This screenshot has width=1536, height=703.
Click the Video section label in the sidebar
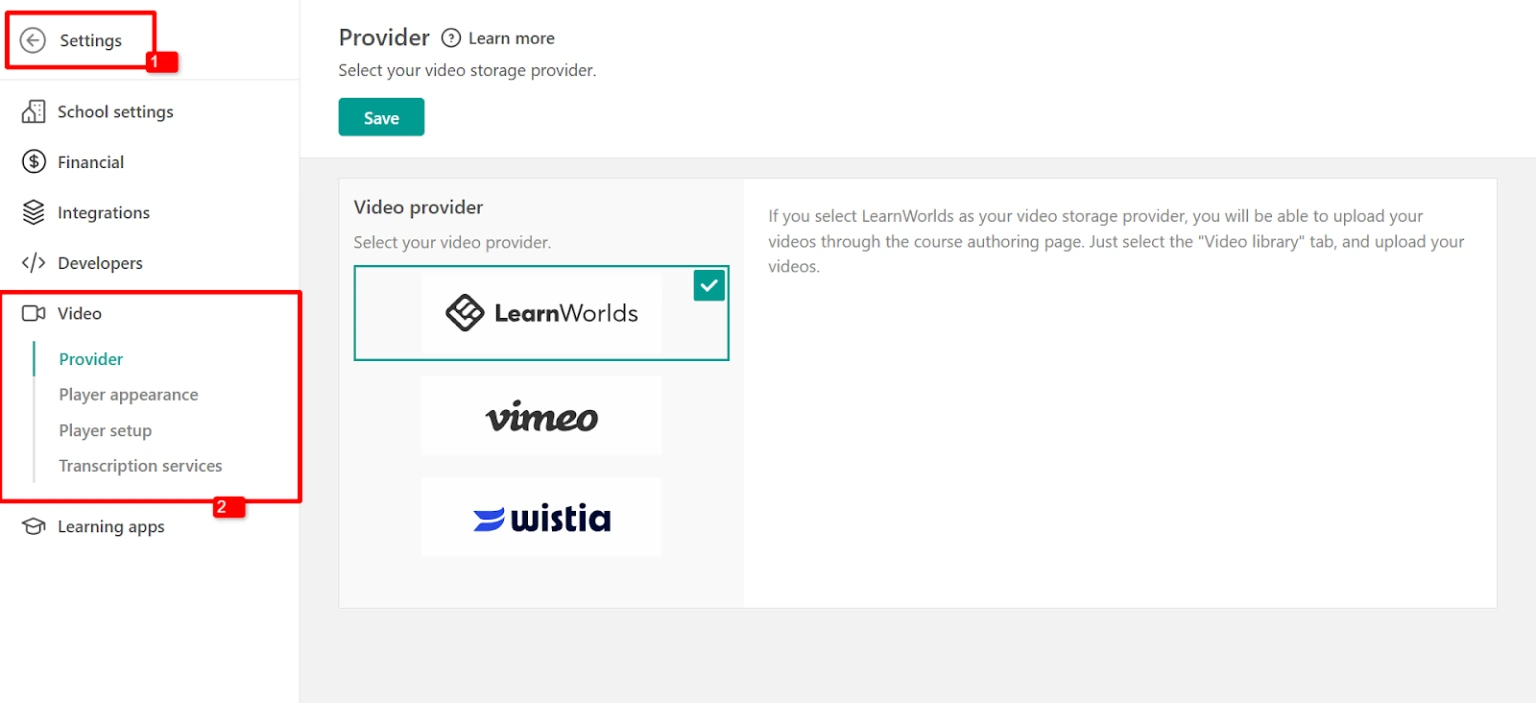click(81, 313)
